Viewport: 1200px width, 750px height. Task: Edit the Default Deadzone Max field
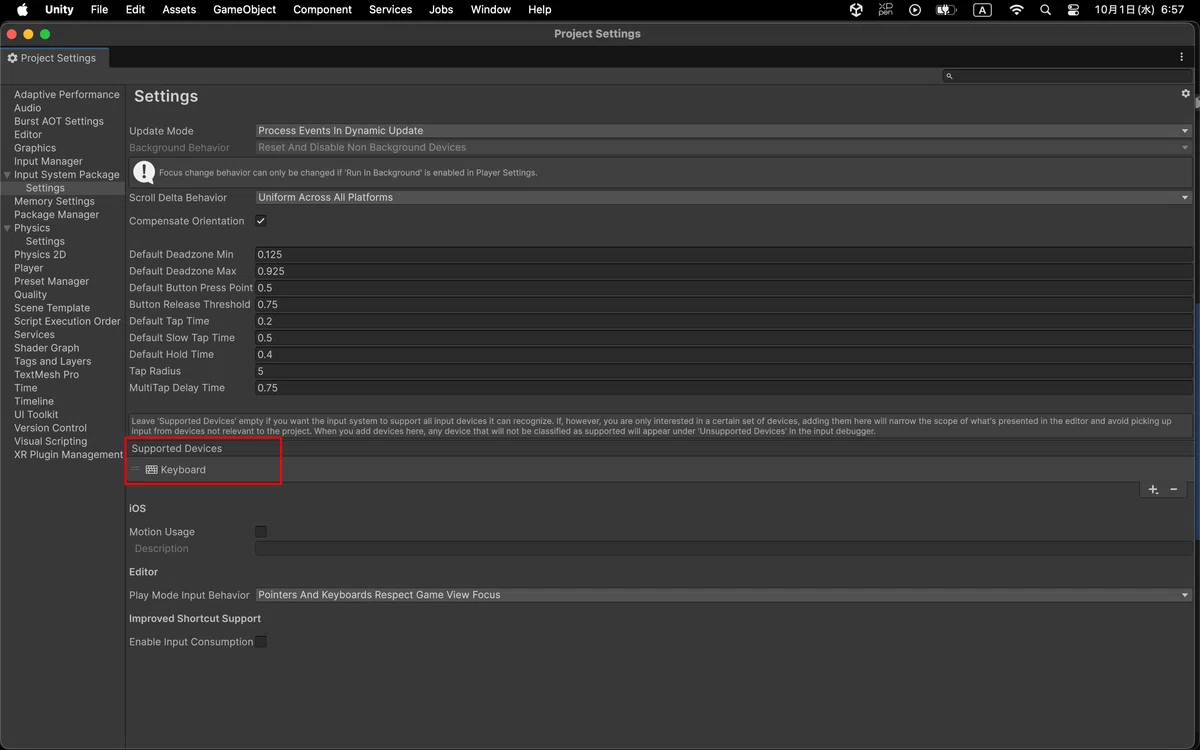click(x=724, y=271)
